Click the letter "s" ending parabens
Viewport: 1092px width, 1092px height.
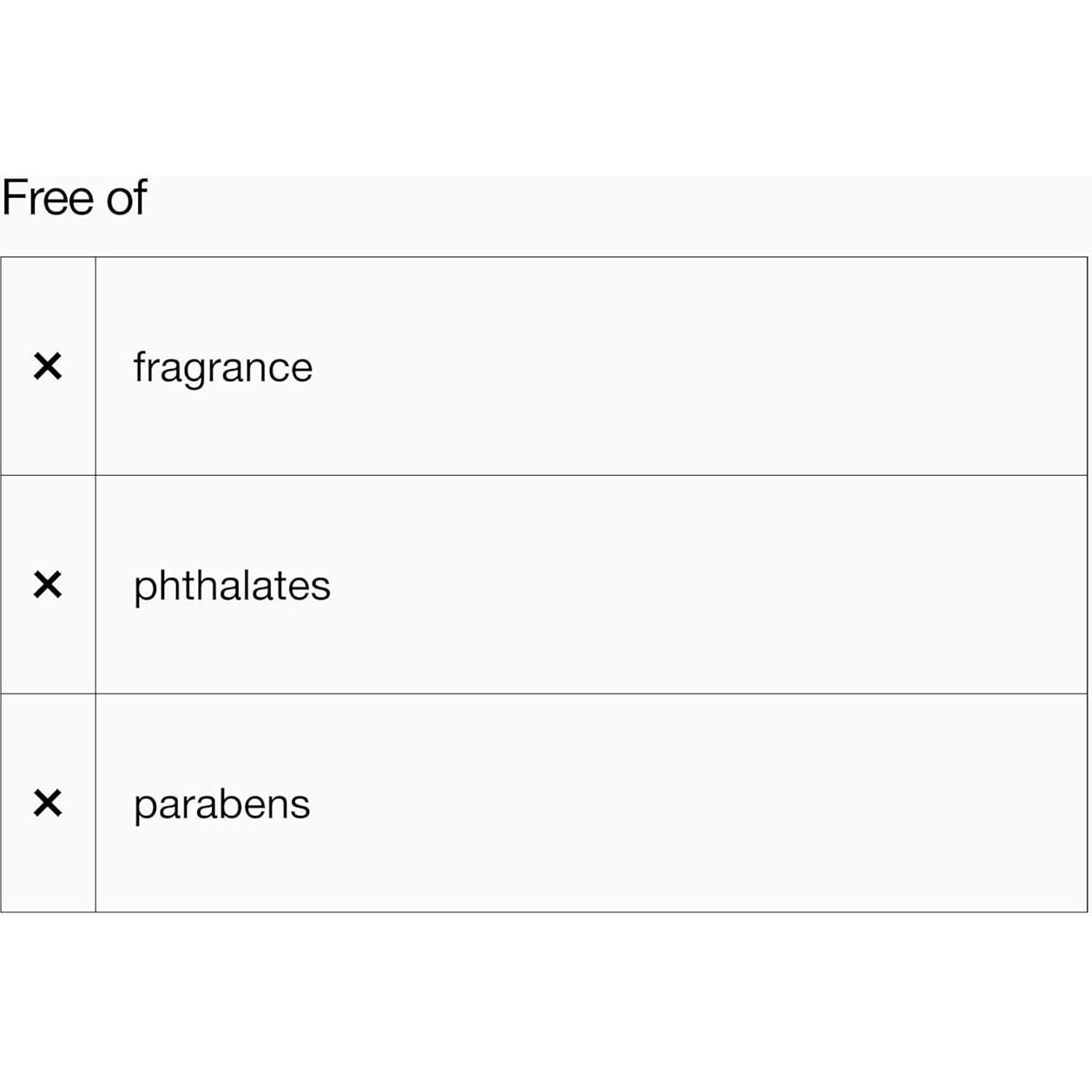(x=301, y=806)
